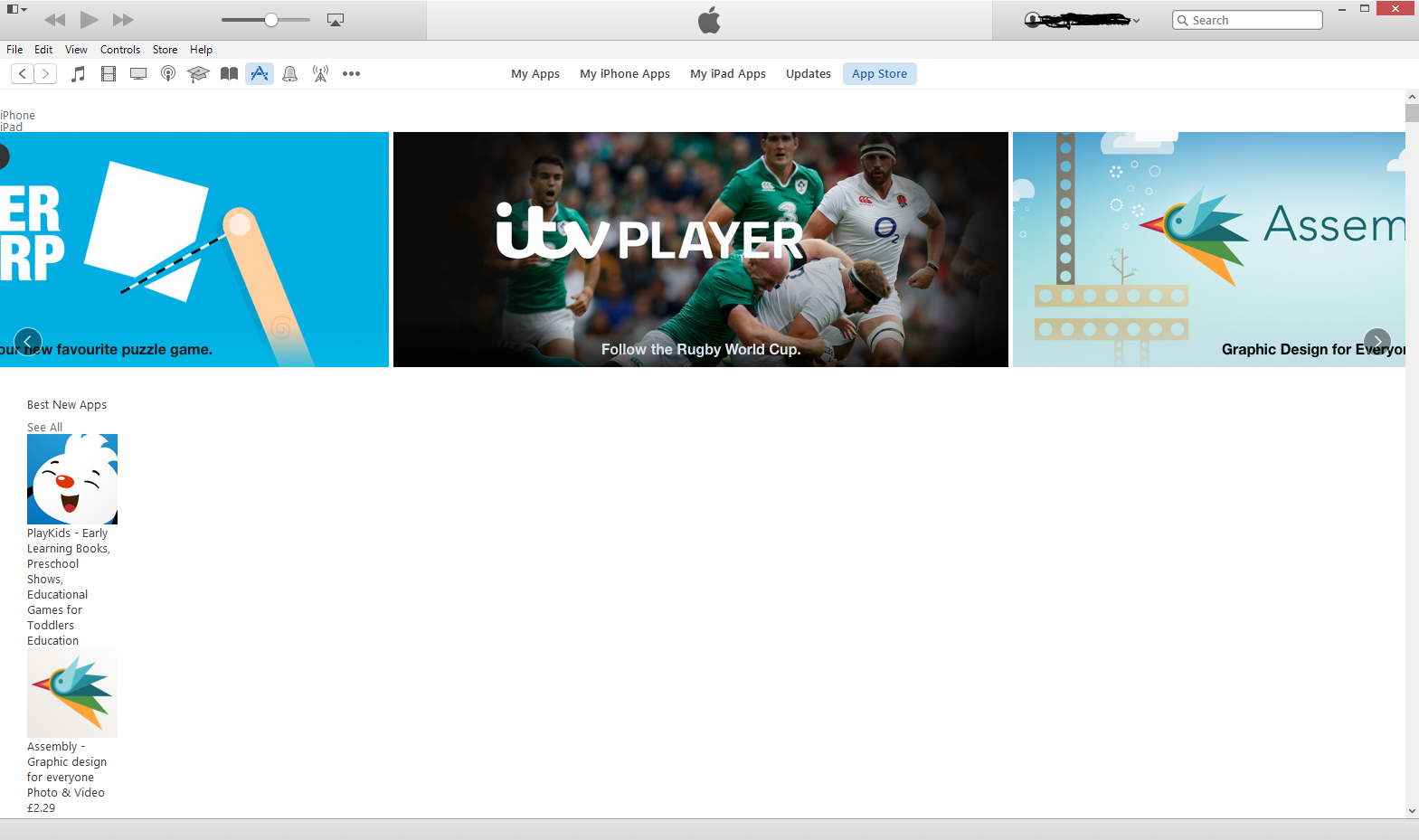Click the vertical scrollbar up arrow

[x=1412, y=97]
